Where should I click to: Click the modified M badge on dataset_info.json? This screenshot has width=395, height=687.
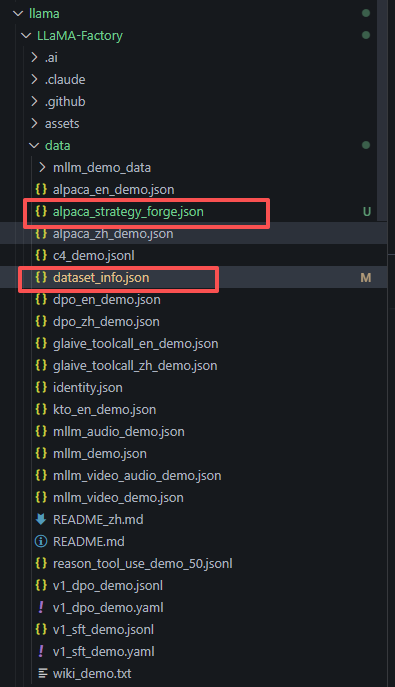pyautogui.click(x=366, y=277)
